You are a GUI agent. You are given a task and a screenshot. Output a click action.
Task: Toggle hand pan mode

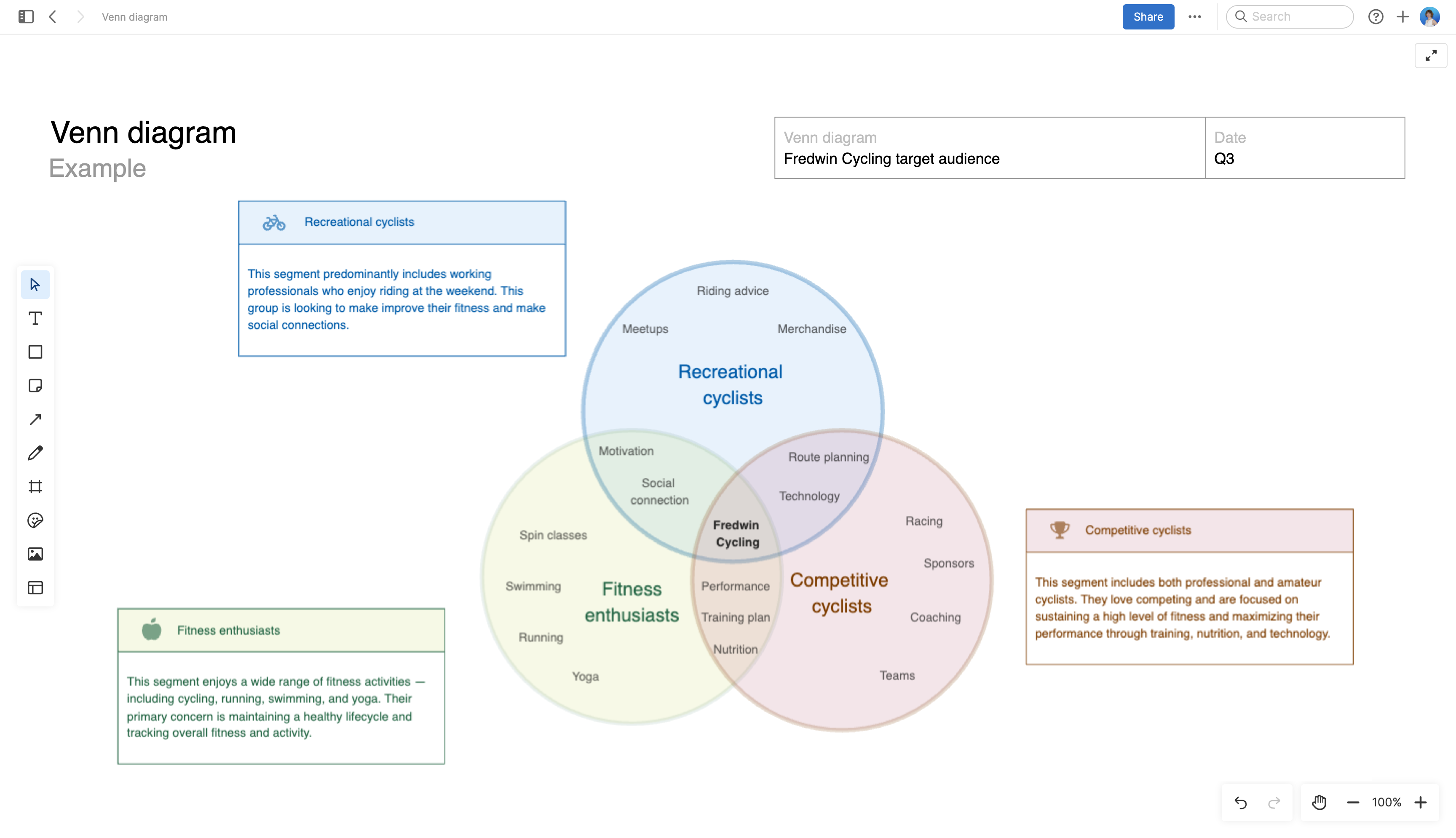coord(1318,802)
